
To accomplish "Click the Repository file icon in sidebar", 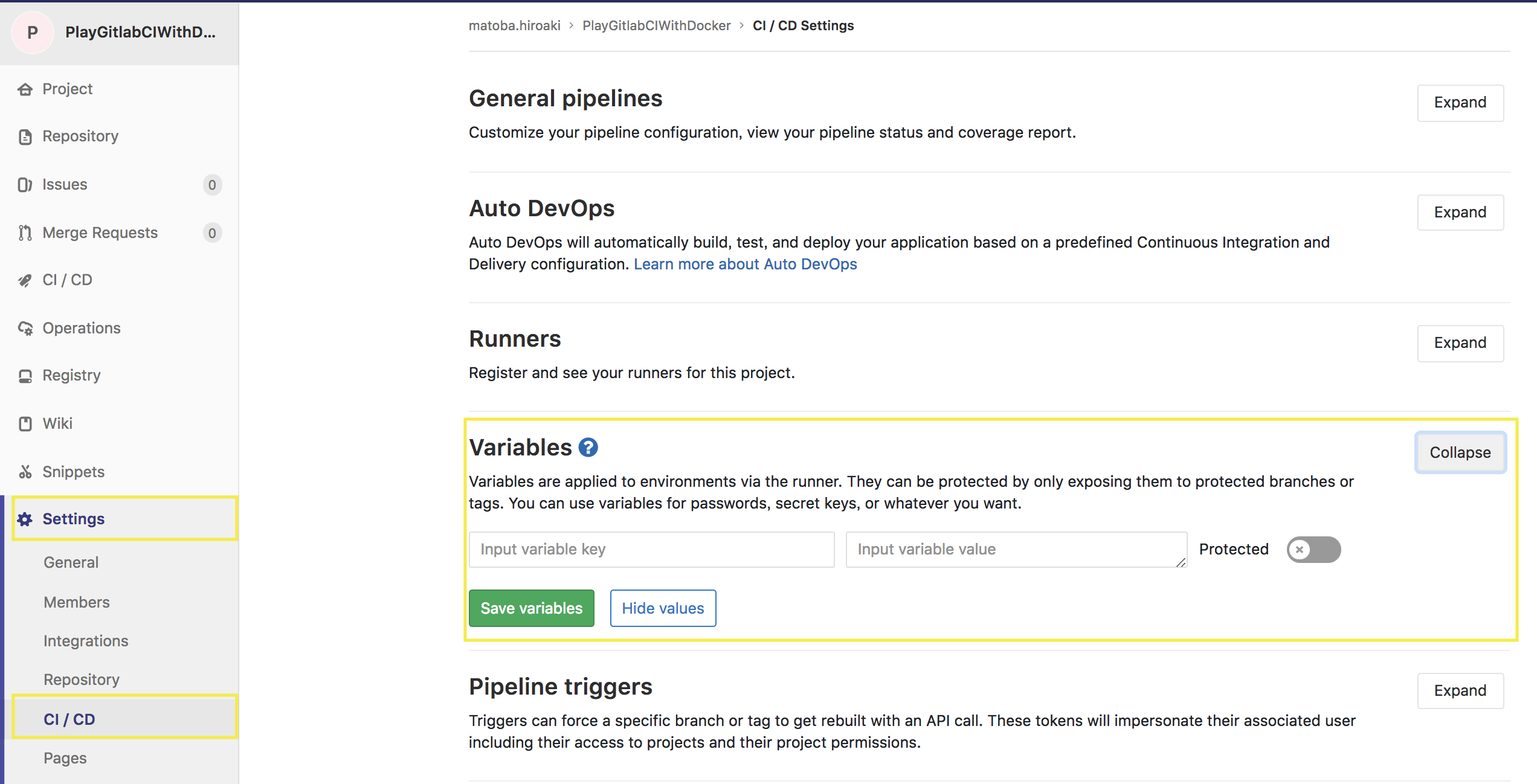I will click(x=25, y=137).
